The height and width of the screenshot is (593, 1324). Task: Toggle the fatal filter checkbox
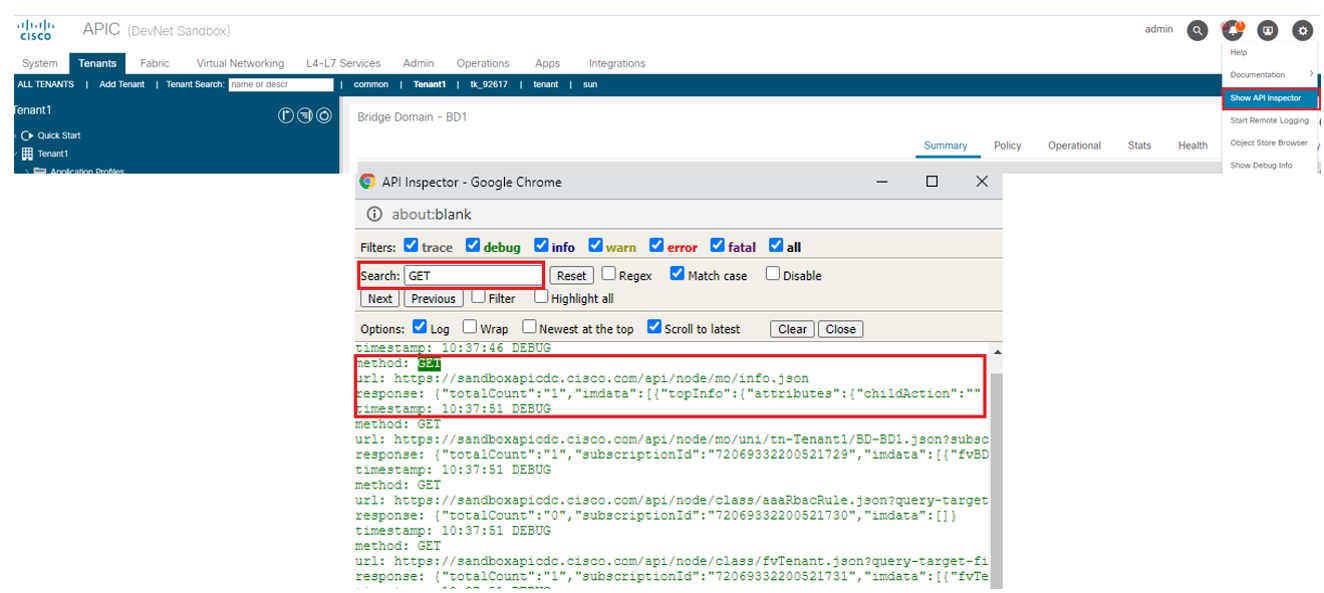[x=717, y=245]
